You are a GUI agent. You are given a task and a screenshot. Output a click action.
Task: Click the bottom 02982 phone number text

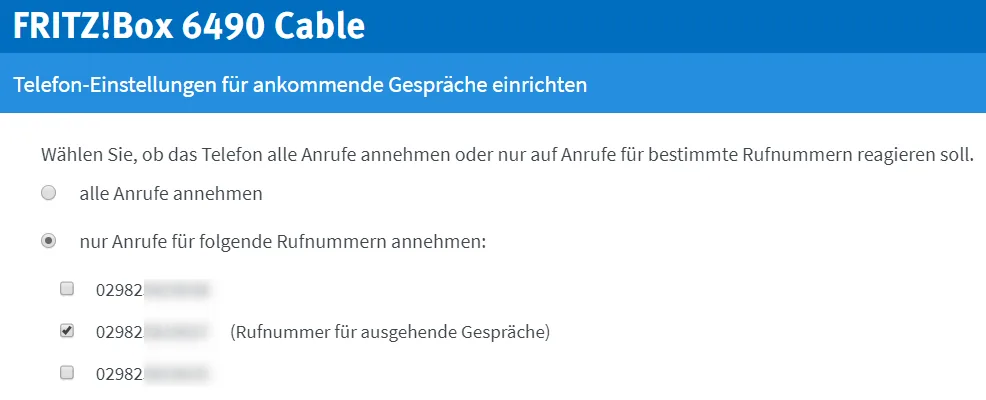[152, 374]
